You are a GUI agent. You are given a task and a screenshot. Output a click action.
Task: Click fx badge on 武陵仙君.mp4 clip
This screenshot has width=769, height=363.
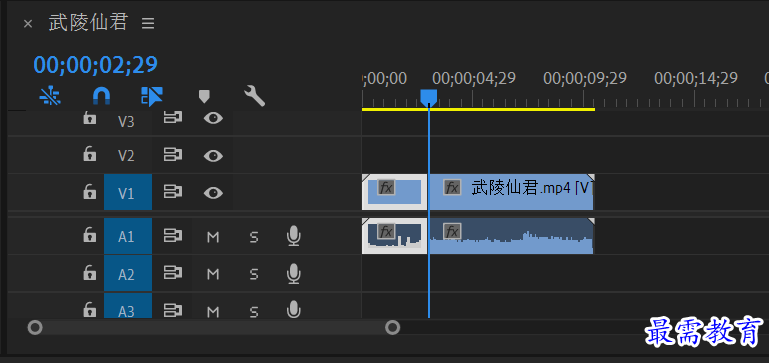(452, 187)
